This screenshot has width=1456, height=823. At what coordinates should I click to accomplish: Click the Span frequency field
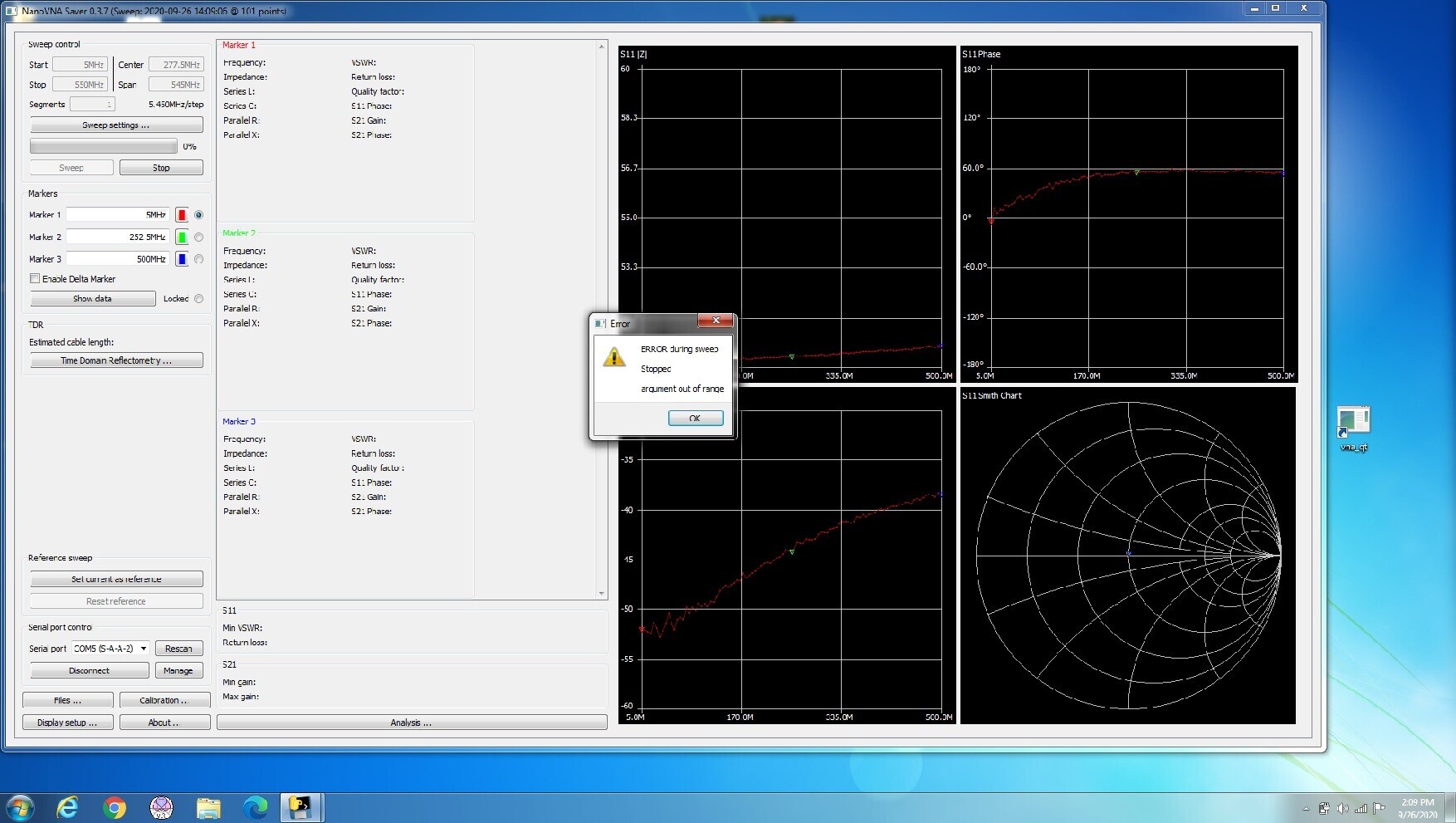pos(176,84)
